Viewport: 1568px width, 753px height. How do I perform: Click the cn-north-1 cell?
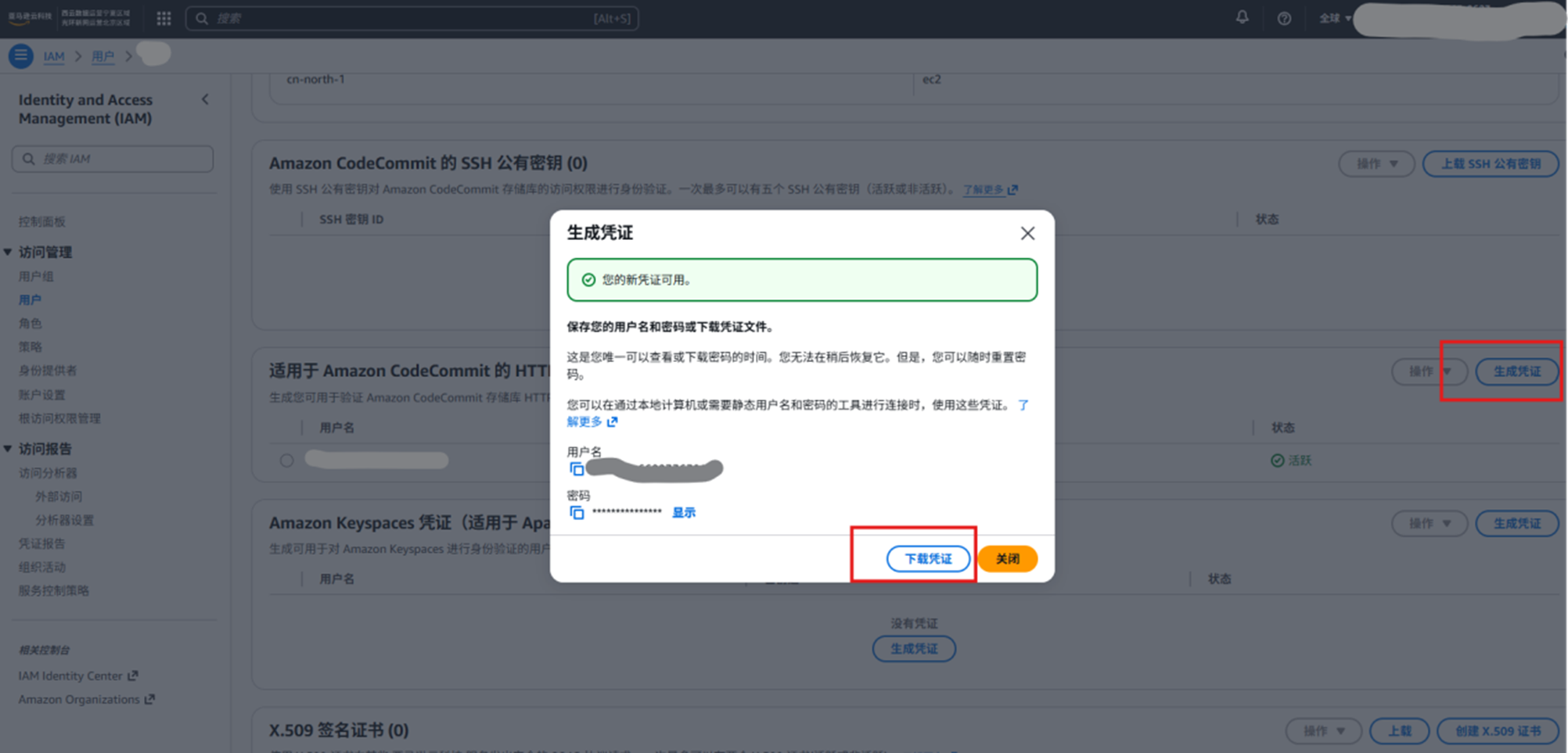coord(315,79)
